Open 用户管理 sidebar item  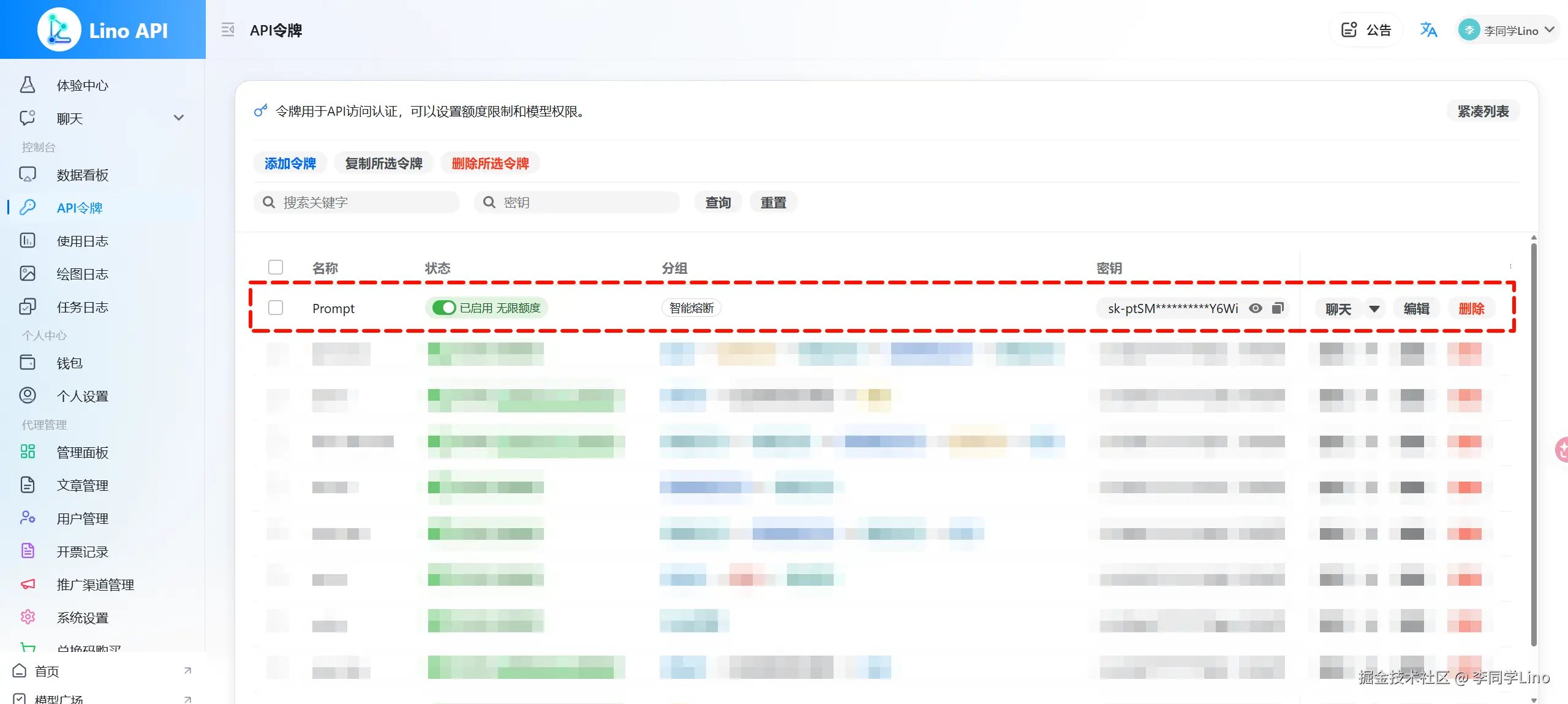coord(82,518)
